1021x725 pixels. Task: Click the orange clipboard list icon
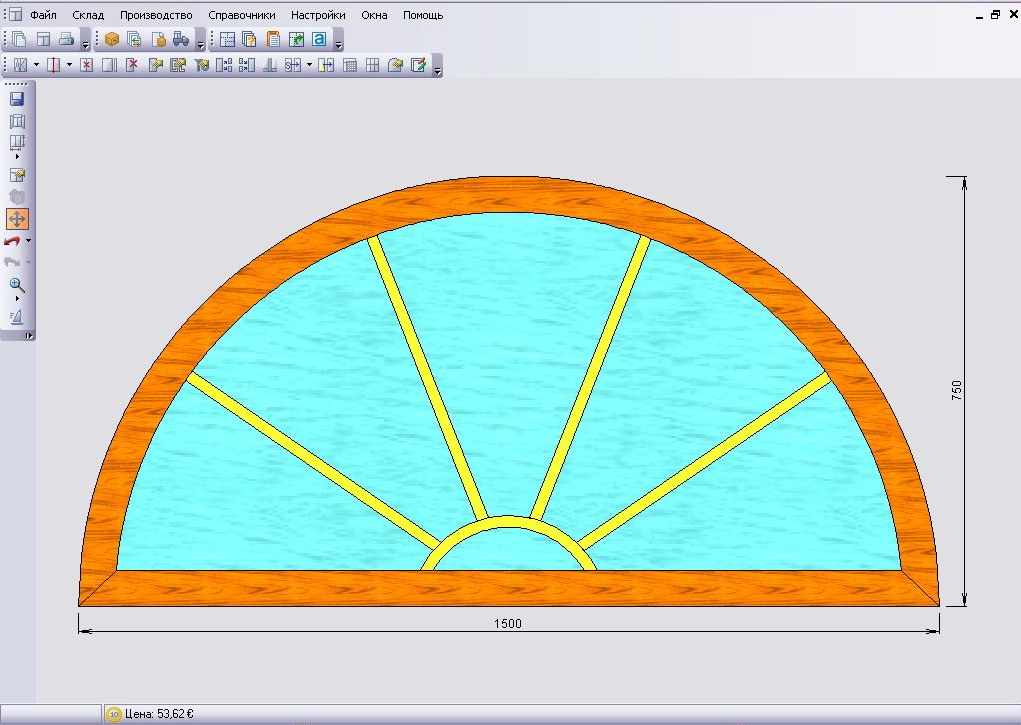(273, 40)
